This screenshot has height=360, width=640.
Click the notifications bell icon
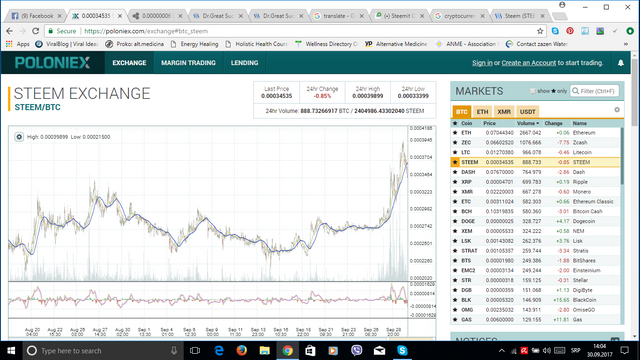(x=620, y=63)
